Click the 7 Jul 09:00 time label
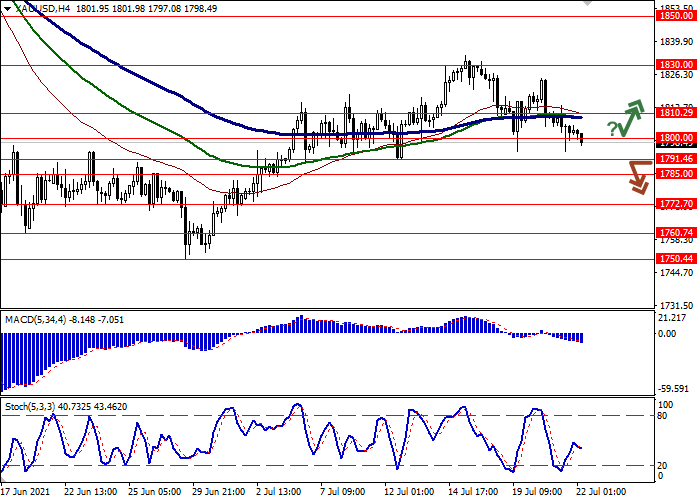This screenshot has width=700, height=500. (343, 492)
